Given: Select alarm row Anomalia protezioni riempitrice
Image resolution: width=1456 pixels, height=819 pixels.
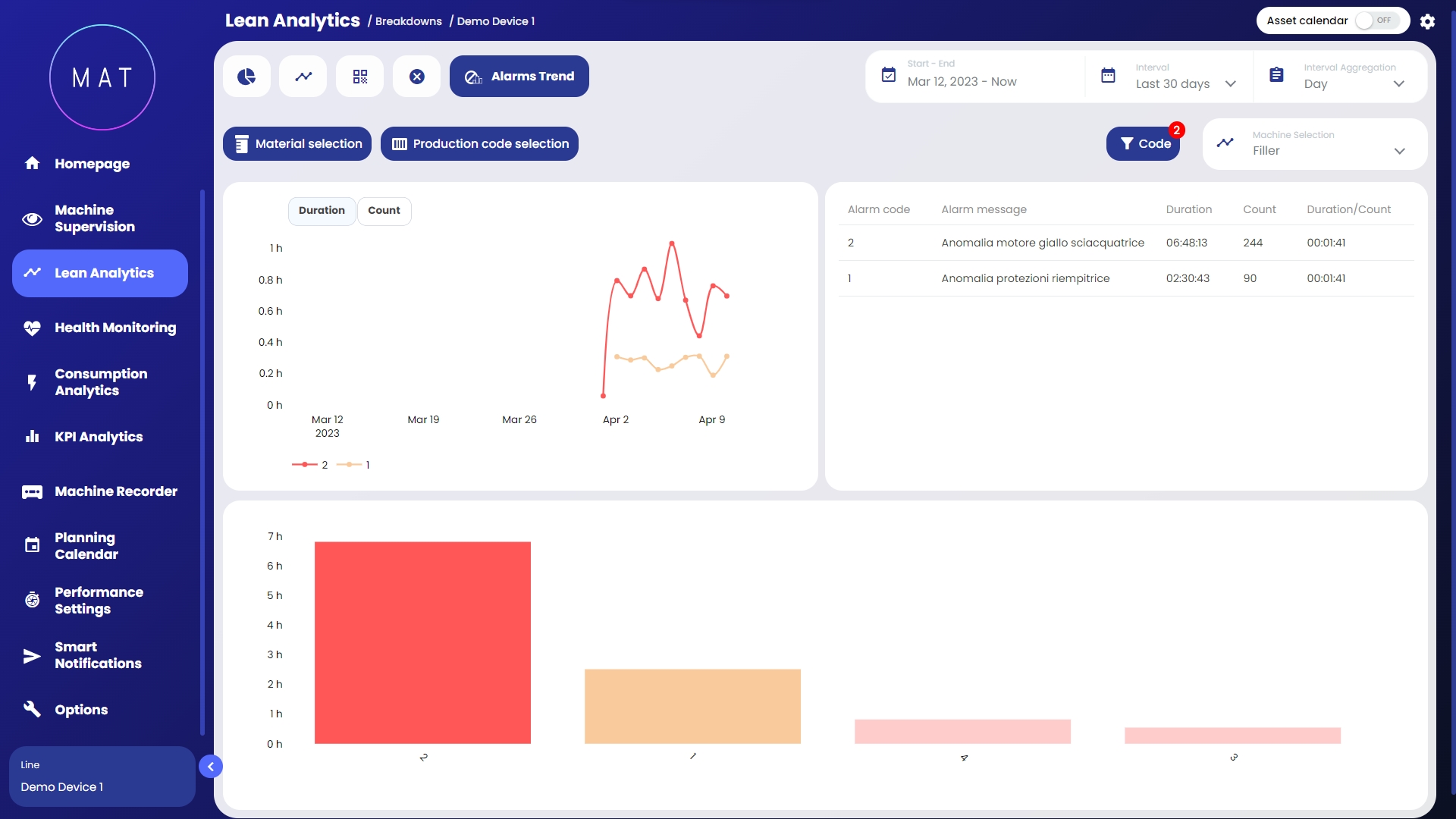Looking at the screenshot, I should pos(1025,278).
